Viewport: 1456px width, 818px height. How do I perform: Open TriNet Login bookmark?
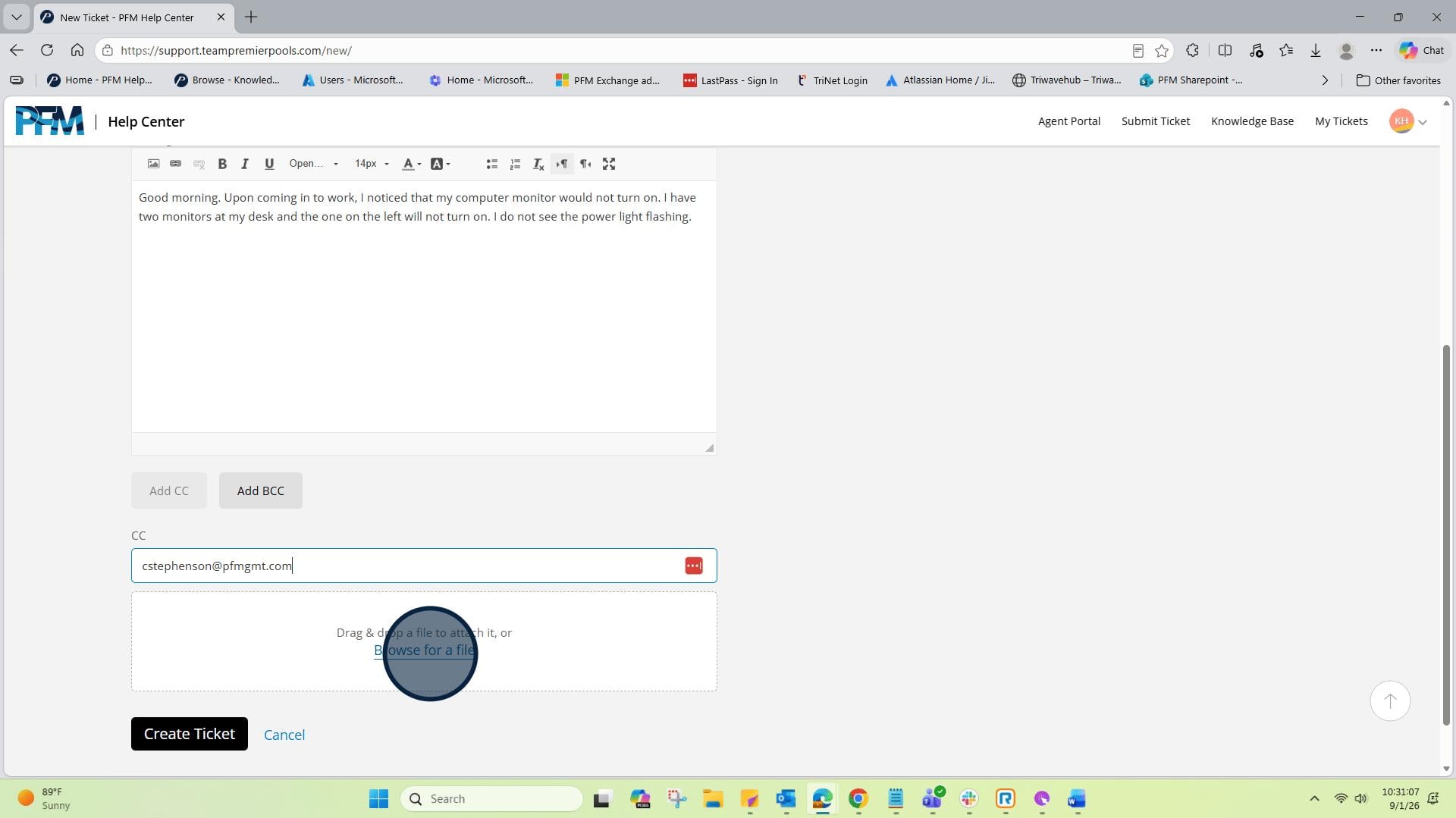pyautogui.click(x=832, y=80)
